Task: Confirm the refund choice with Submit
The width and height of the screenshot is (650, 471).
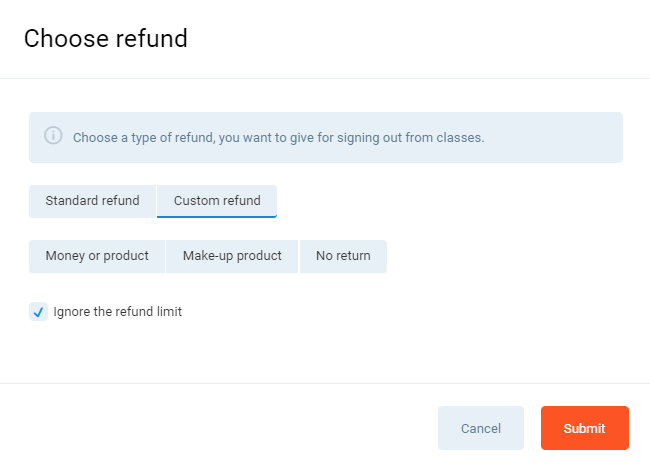Action: point(584,428)
